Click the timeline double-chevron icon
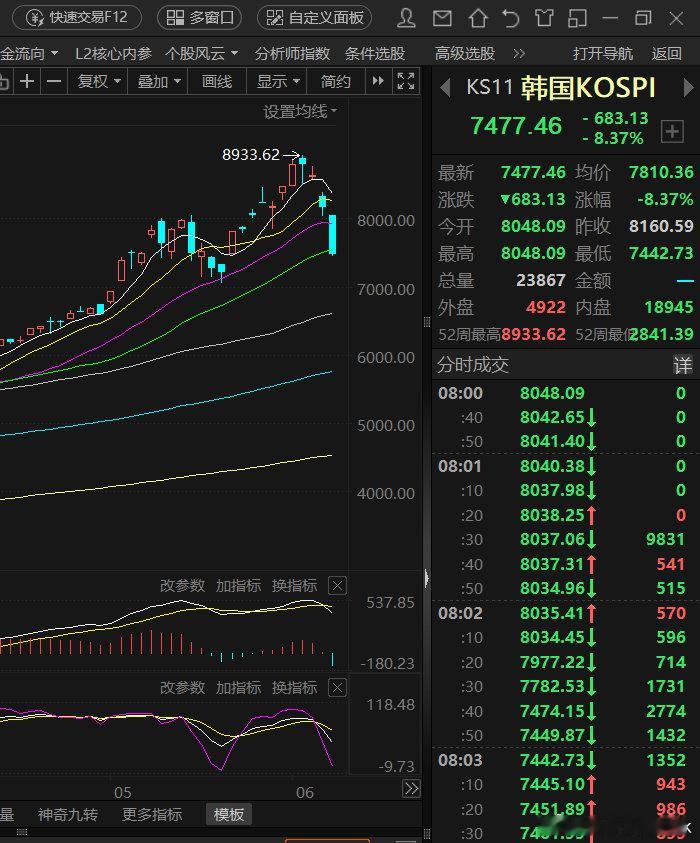The width and height of the screenshot is (700, 843). (x=411, y=789)
